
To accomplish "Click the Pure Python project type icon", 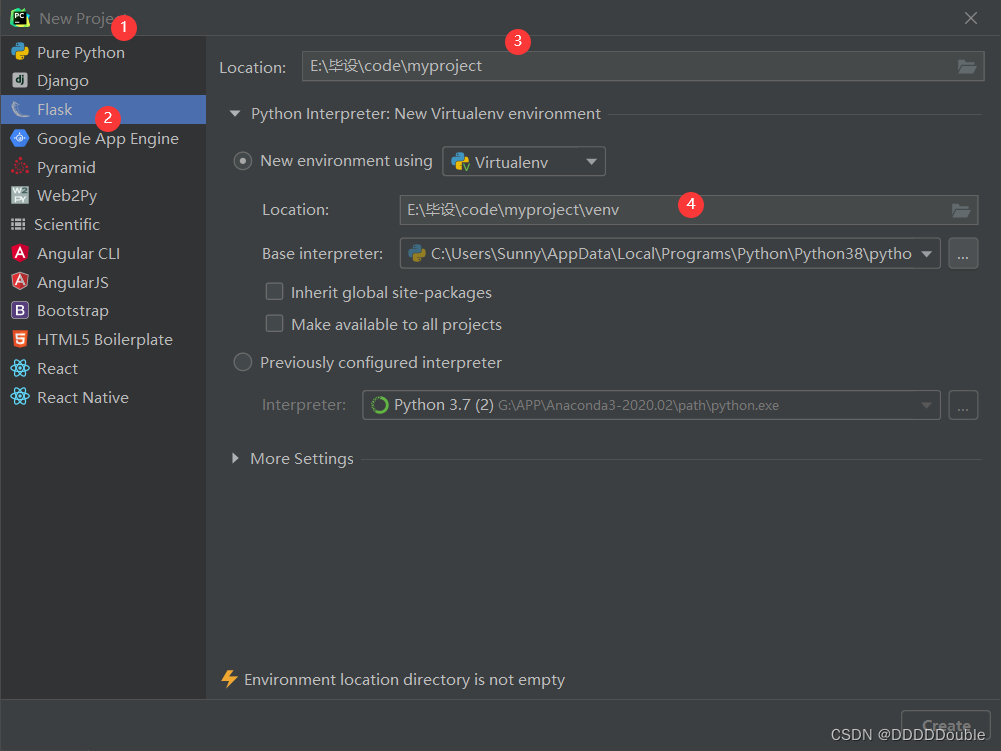I will 20,52.
